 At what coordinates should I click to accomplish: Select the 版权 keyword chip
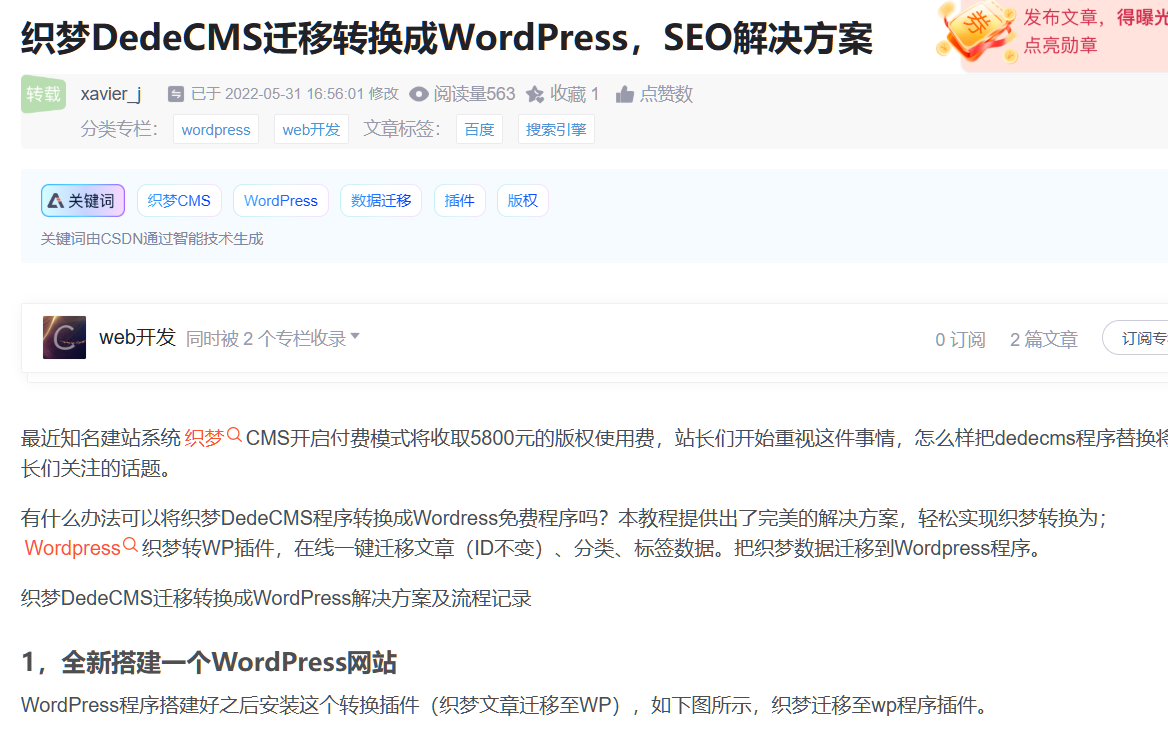coord(523,200)
